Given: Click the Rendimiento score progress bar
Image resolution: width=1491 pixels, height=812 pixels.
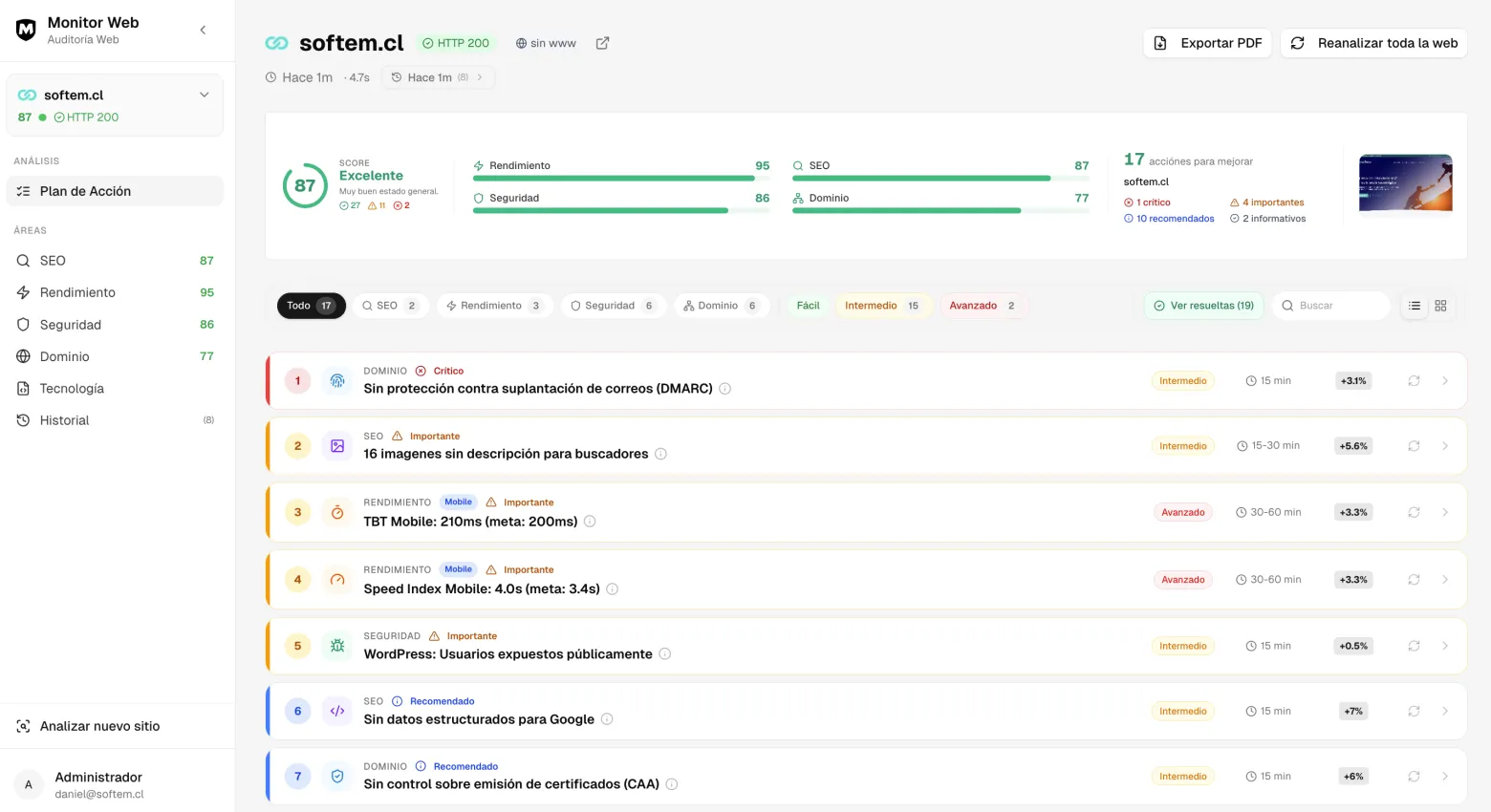Looking at the screenshot, I should click(x=614, y=178).
